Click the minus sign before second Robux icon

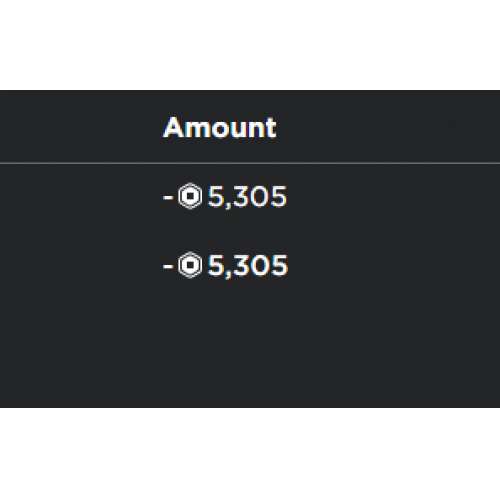[168, 266]
